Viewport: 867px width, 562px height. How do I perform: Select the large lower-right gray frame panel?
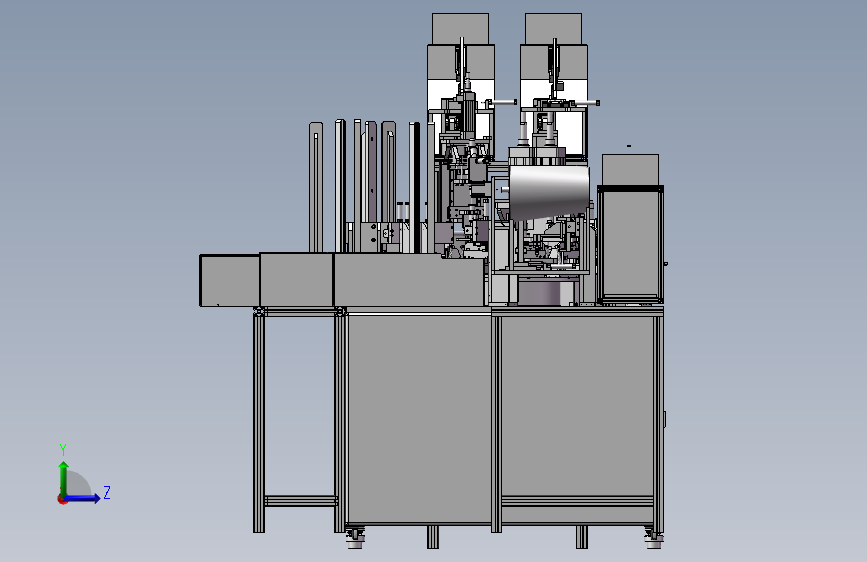click(x=577, y=407)
